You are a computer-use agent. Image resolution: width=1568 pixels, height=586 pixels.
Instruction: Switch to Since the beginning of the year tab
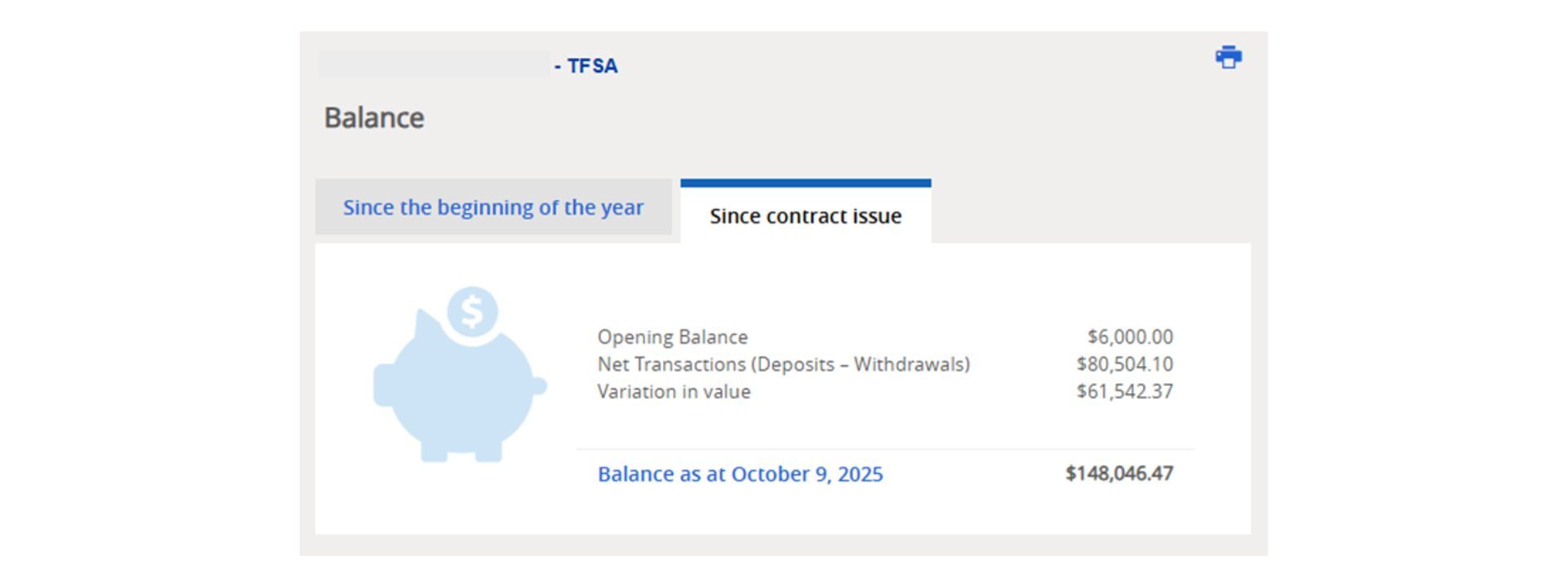pyautogui.click(x=493, y=208)
